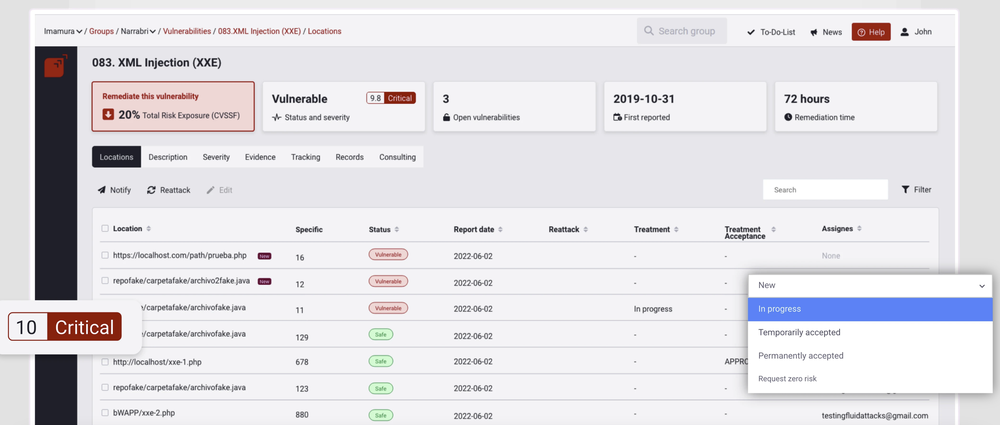Toggle the select-all locations checkbox
Screen dimensions: 1000x425
pyautogui.click(x=105, y=228)
